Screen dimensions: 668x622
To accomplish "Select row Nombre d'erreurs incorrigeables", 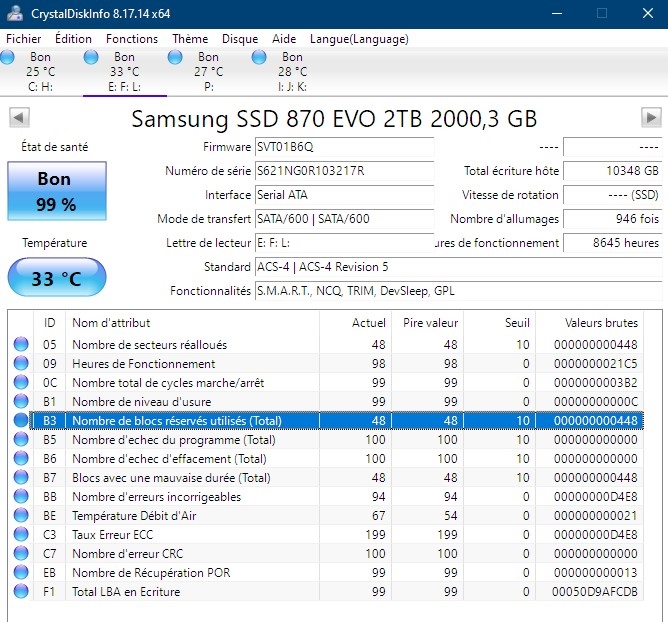I will coord(325,496).
